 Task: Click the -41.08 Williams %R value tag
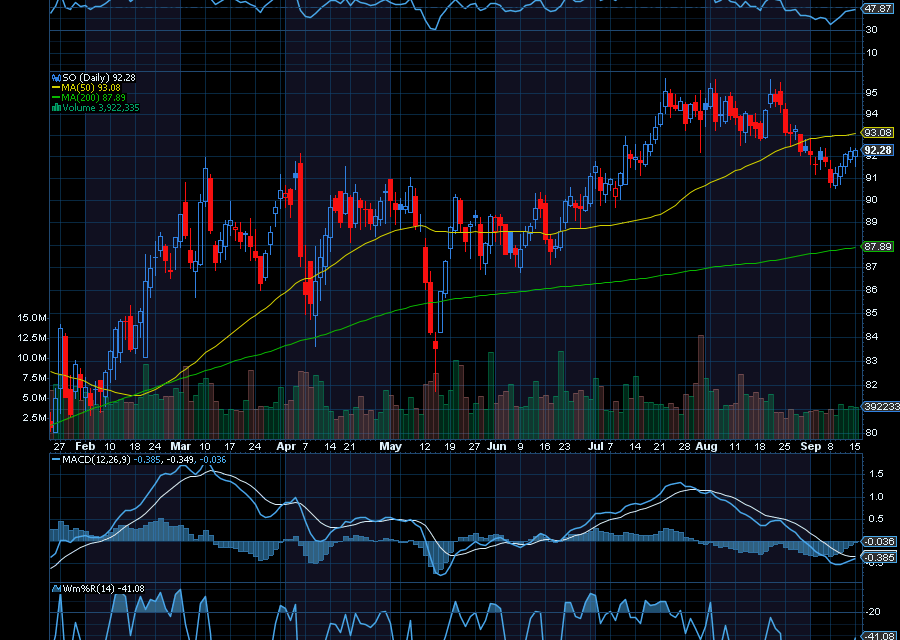[878, 636]
